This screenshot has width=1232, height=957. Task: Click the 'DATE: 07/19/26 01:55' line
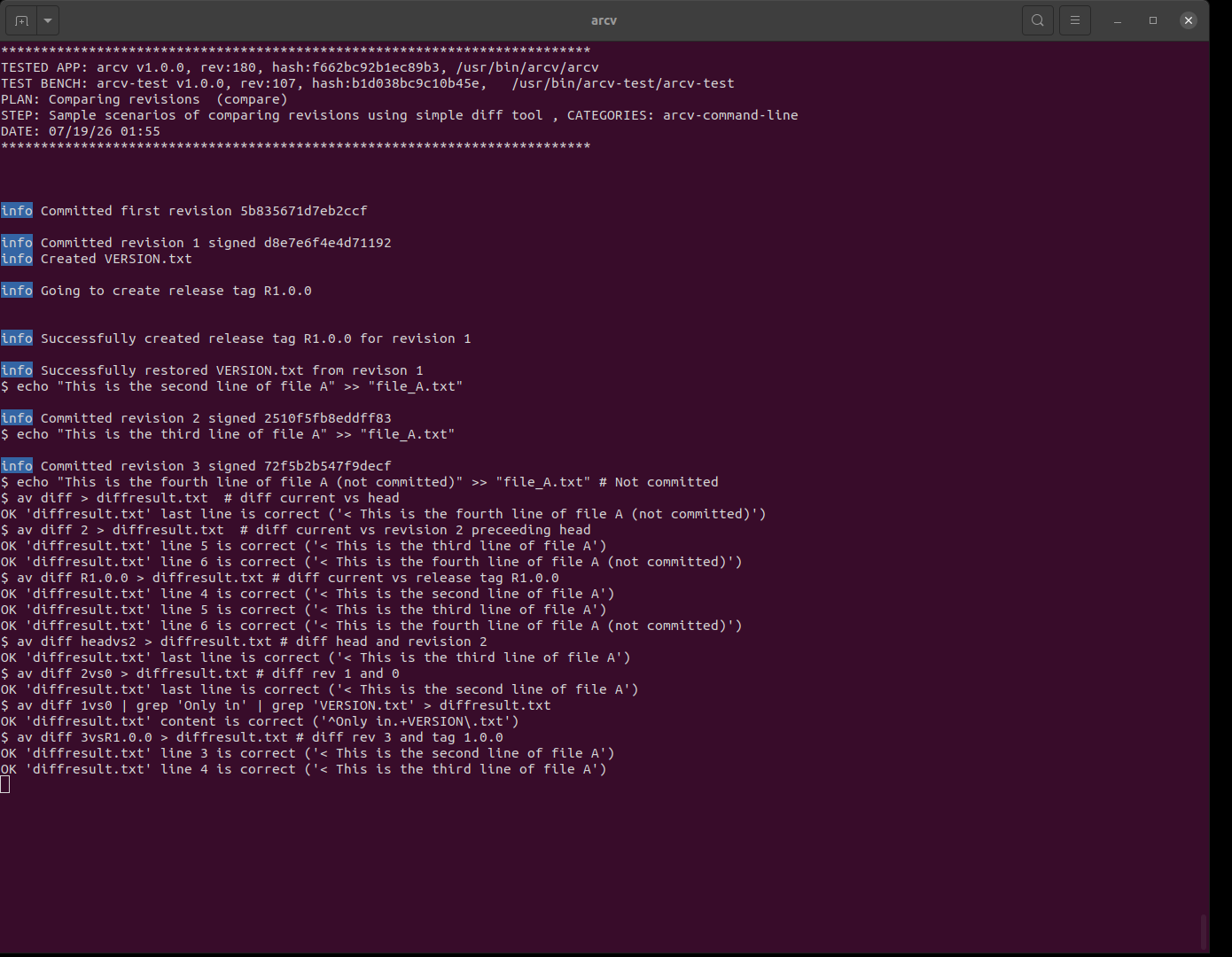pos(81,131)
